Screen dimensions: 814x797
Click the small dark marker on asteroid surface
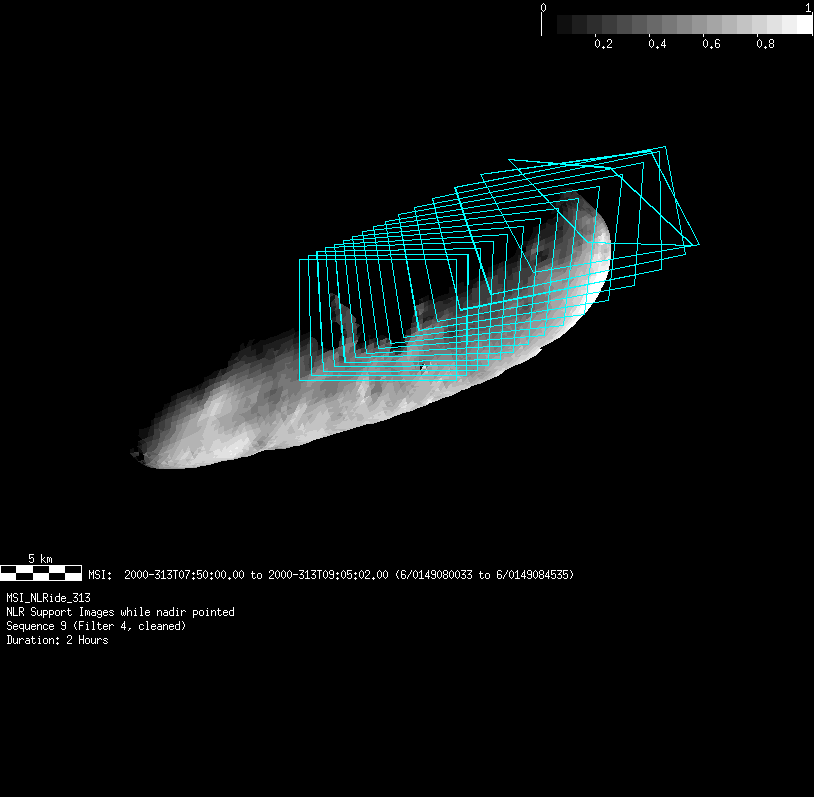coord(423,367)
